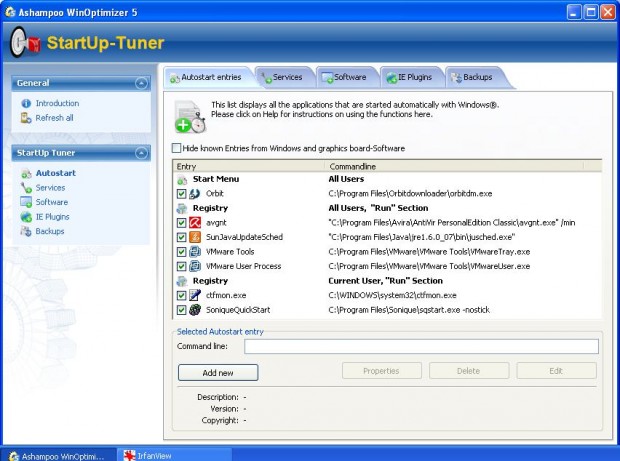Click the Ashampoo icon in the title bar
Screen dimensions: 620x461
point(10,12)
